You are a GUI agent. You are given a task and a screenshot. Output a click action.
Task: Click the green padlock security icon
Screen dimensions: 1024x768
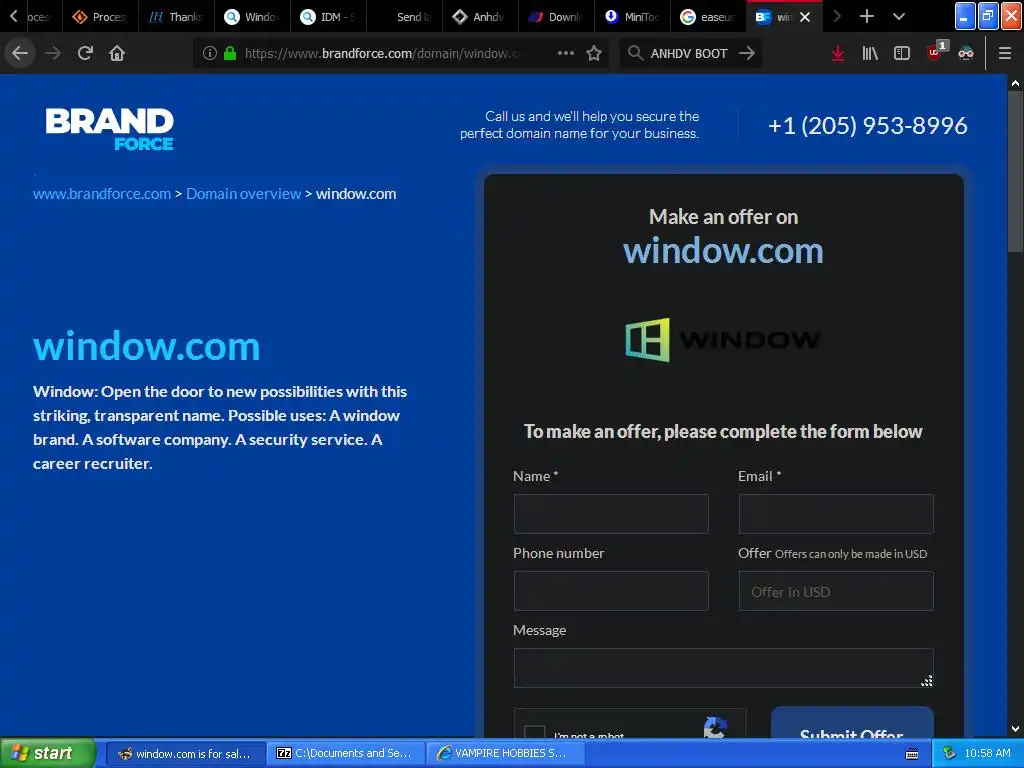tap(230, 53)
